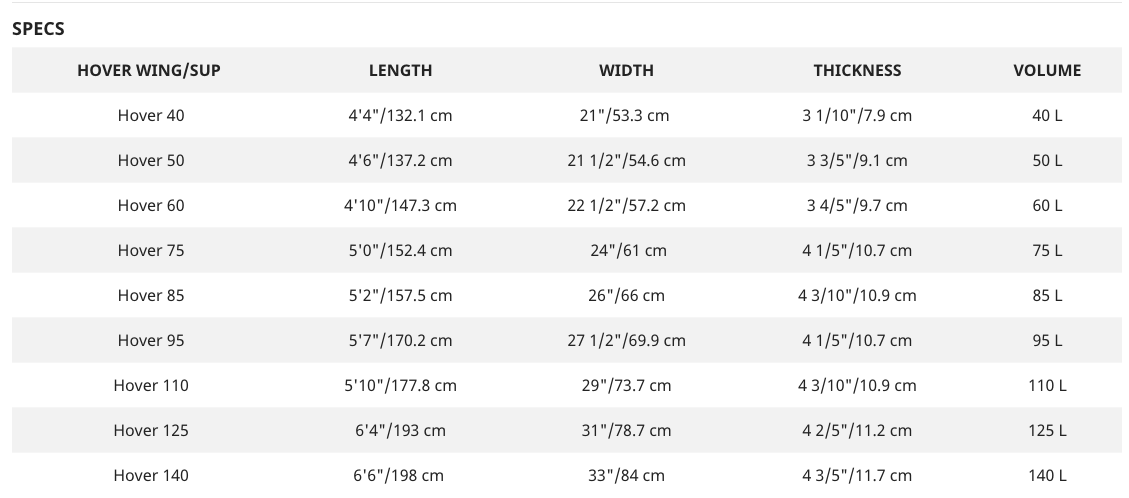This screenshot has width=1129, height=498.
Task: Select the Hover 110 model name
Action: [x=150, y=385]
